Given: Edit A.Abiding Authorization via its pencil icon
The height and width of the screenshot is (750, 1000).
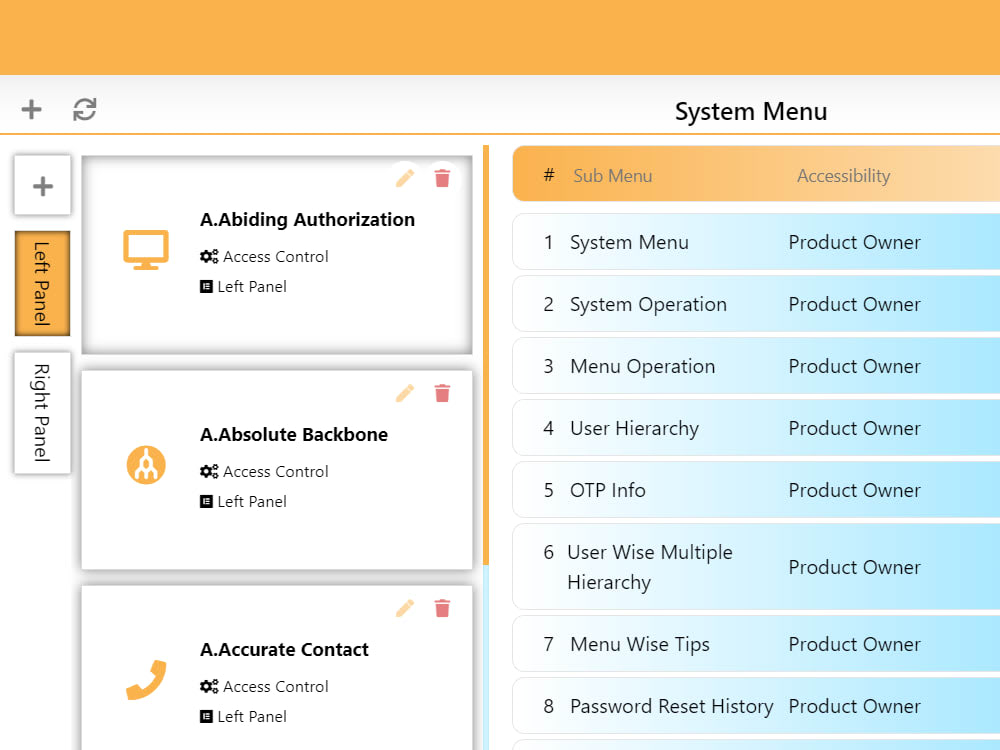Looking at the screenshot, I should click(404, 177).
